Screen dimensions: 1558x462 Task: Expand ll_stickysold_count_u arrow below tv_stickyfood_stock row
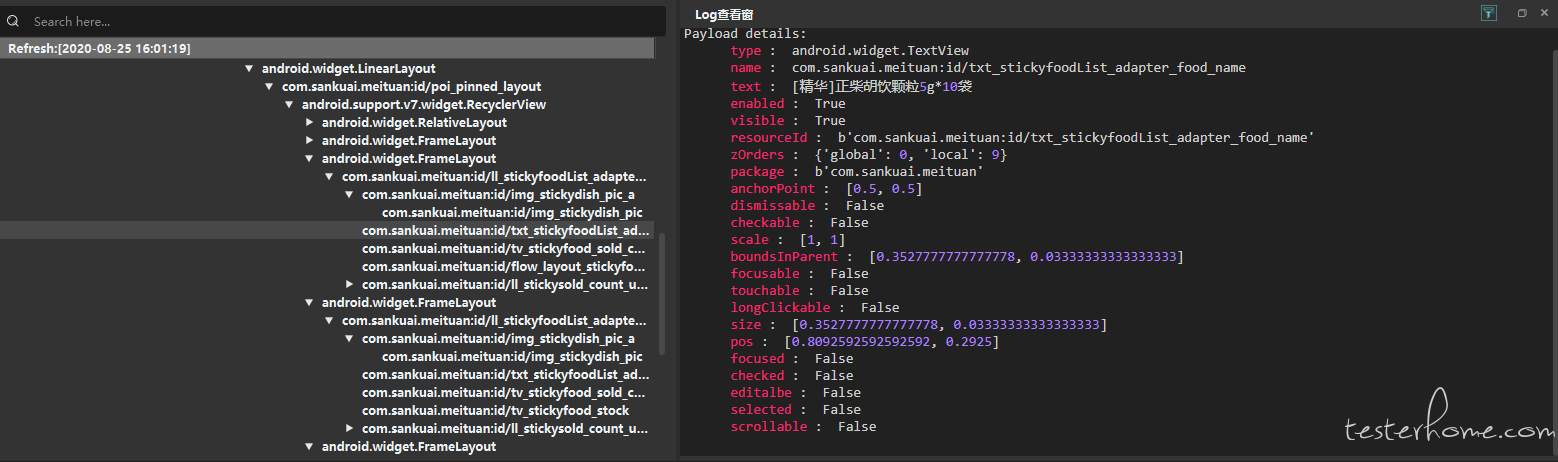click(x=349, y=429)
